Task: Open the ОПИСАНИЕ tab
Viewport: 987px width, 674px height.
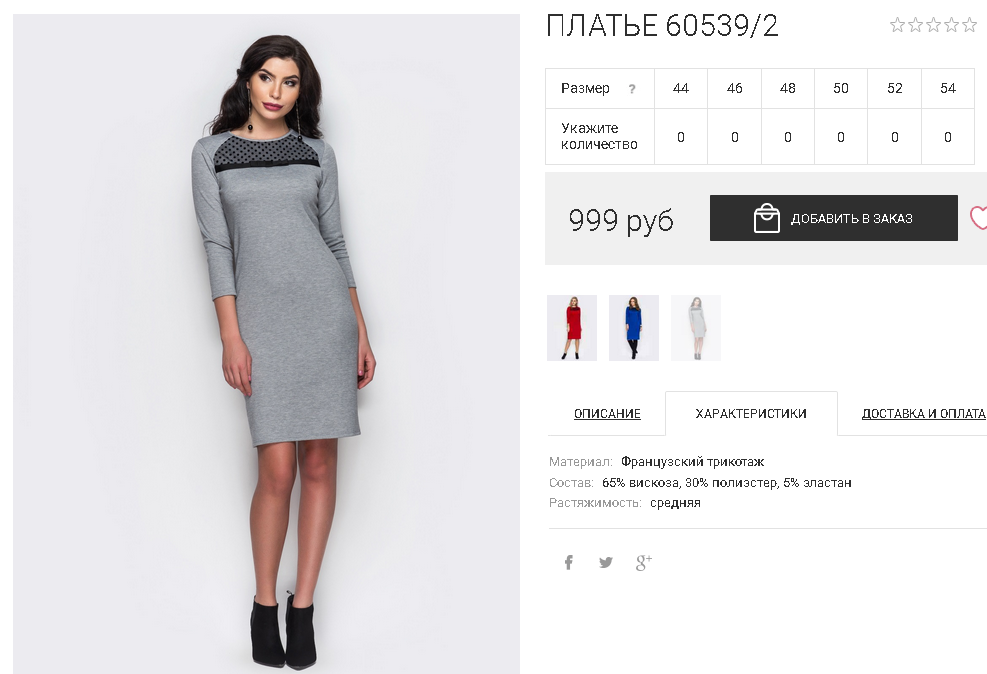Action: click(607, 413)
